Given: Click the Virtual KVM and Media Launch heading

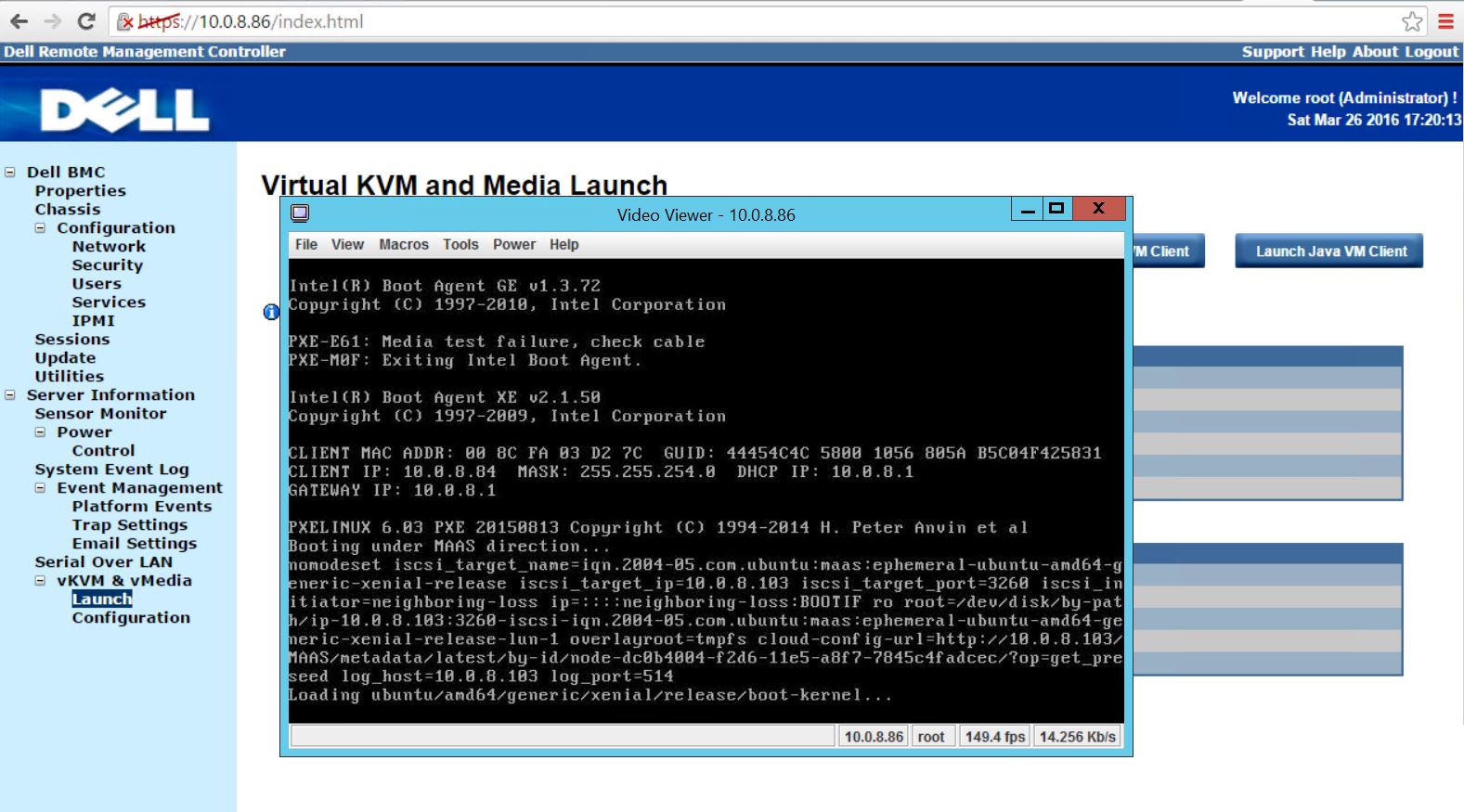Looking at the screenshot, I should (x=464, y=185).
